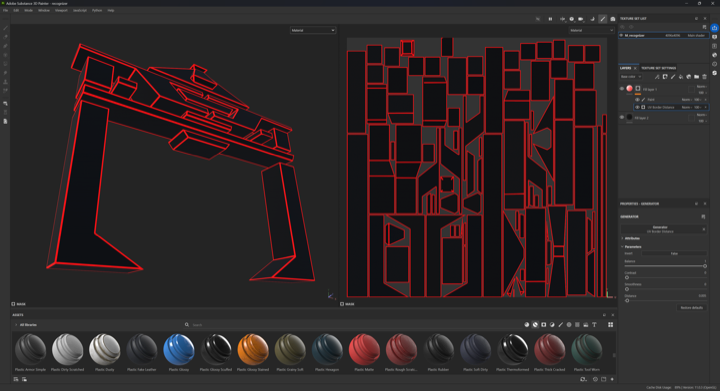Toggle visibility of M_recognizer texture set
This screenshot has height=391, width=720.
point(622,35)
